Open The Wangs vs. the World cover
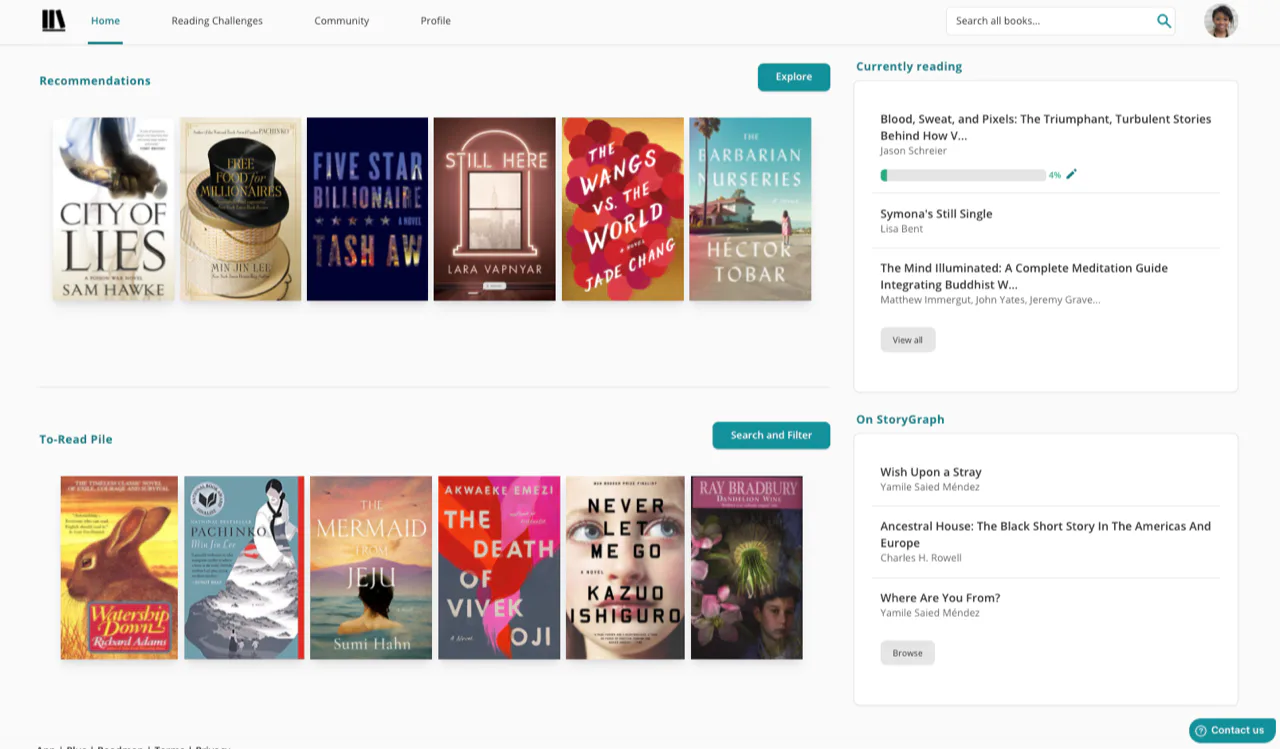This screenshot has width=1280, height=749. 623,209
